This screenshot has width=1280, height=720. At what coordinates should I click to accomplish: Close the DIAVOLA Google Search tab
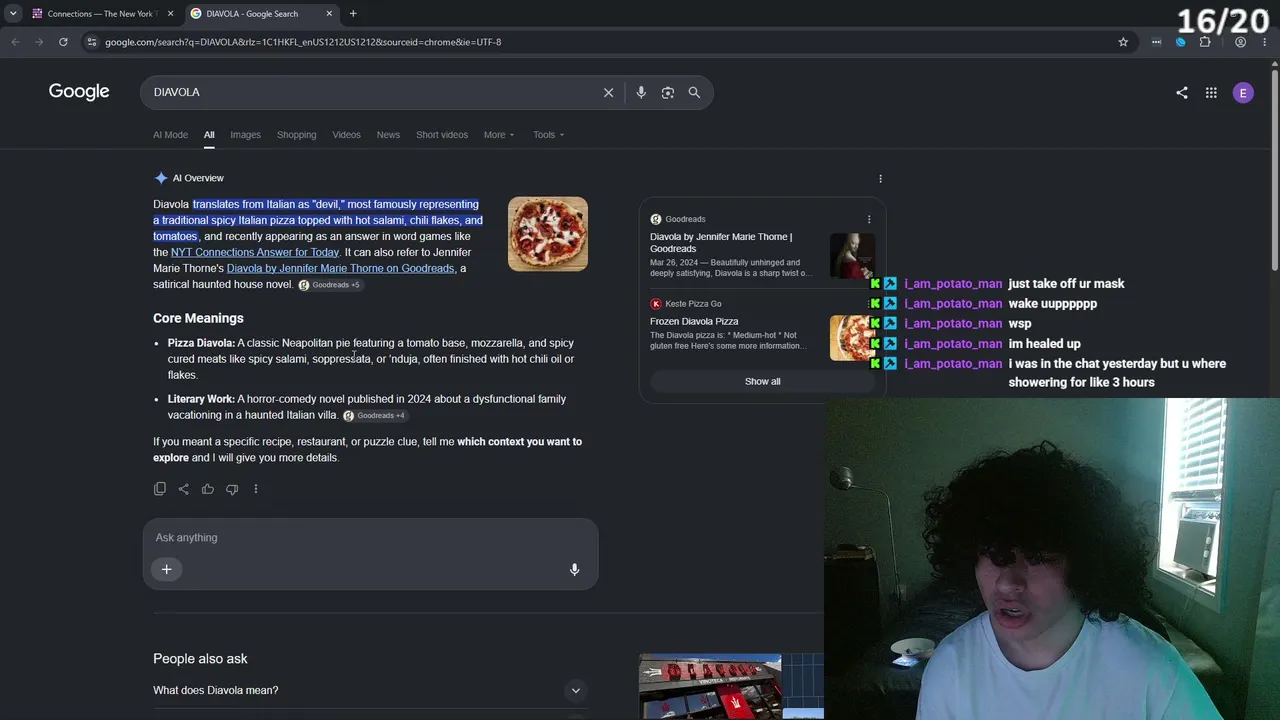tap(330, 14)
